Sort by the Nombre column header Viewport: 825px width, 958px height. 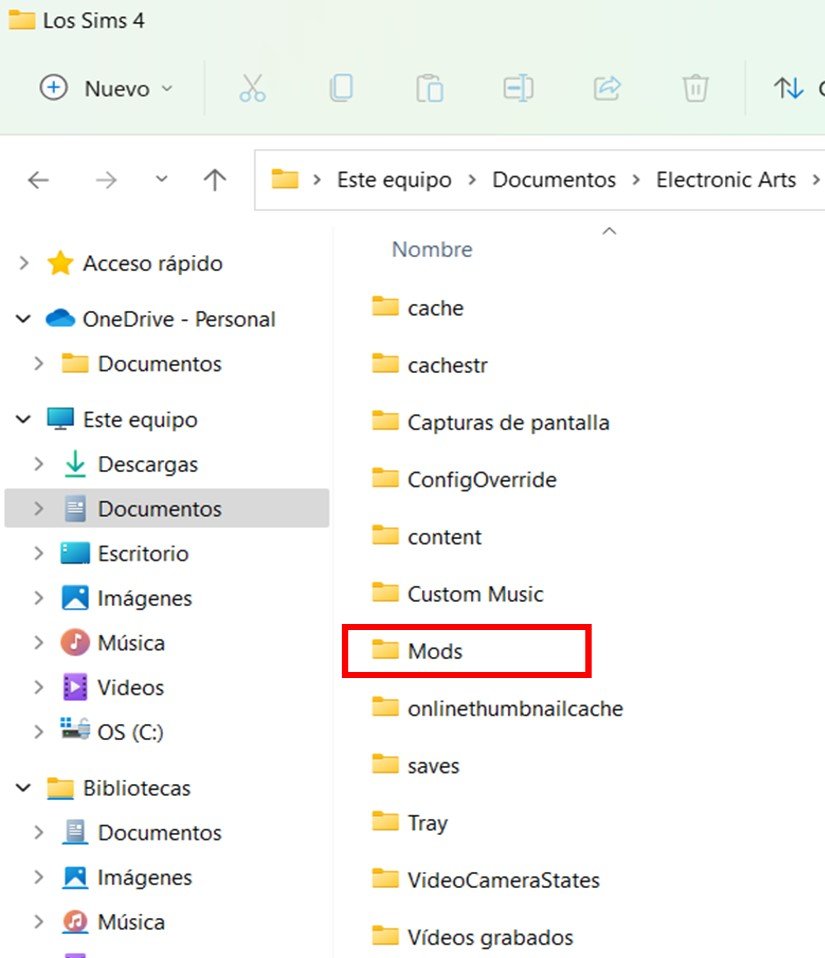[x=432, y=249]
